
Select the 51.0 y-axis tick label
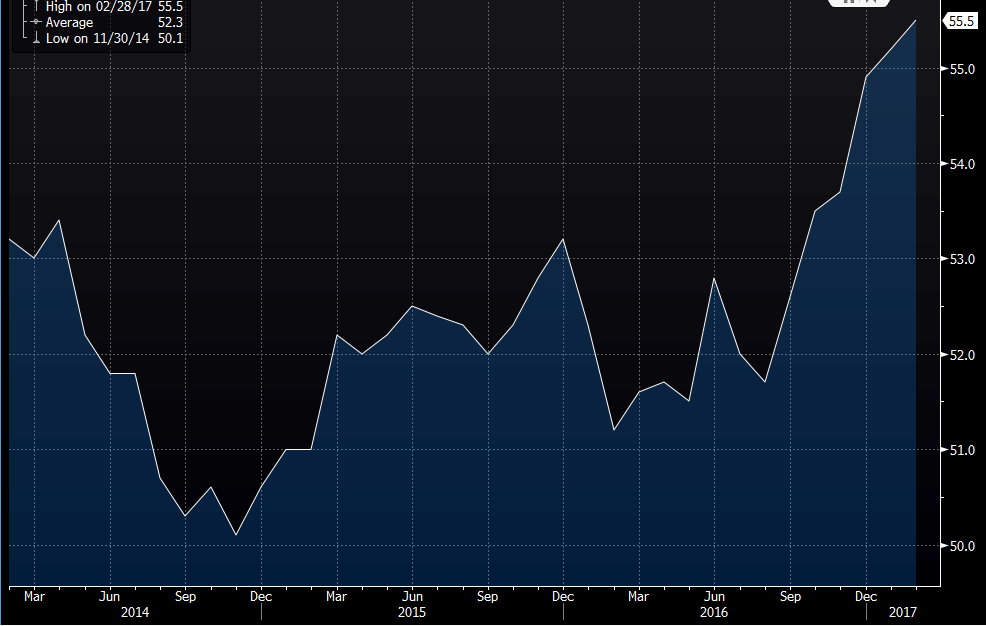pyautogui.click(x=962, y=450)
